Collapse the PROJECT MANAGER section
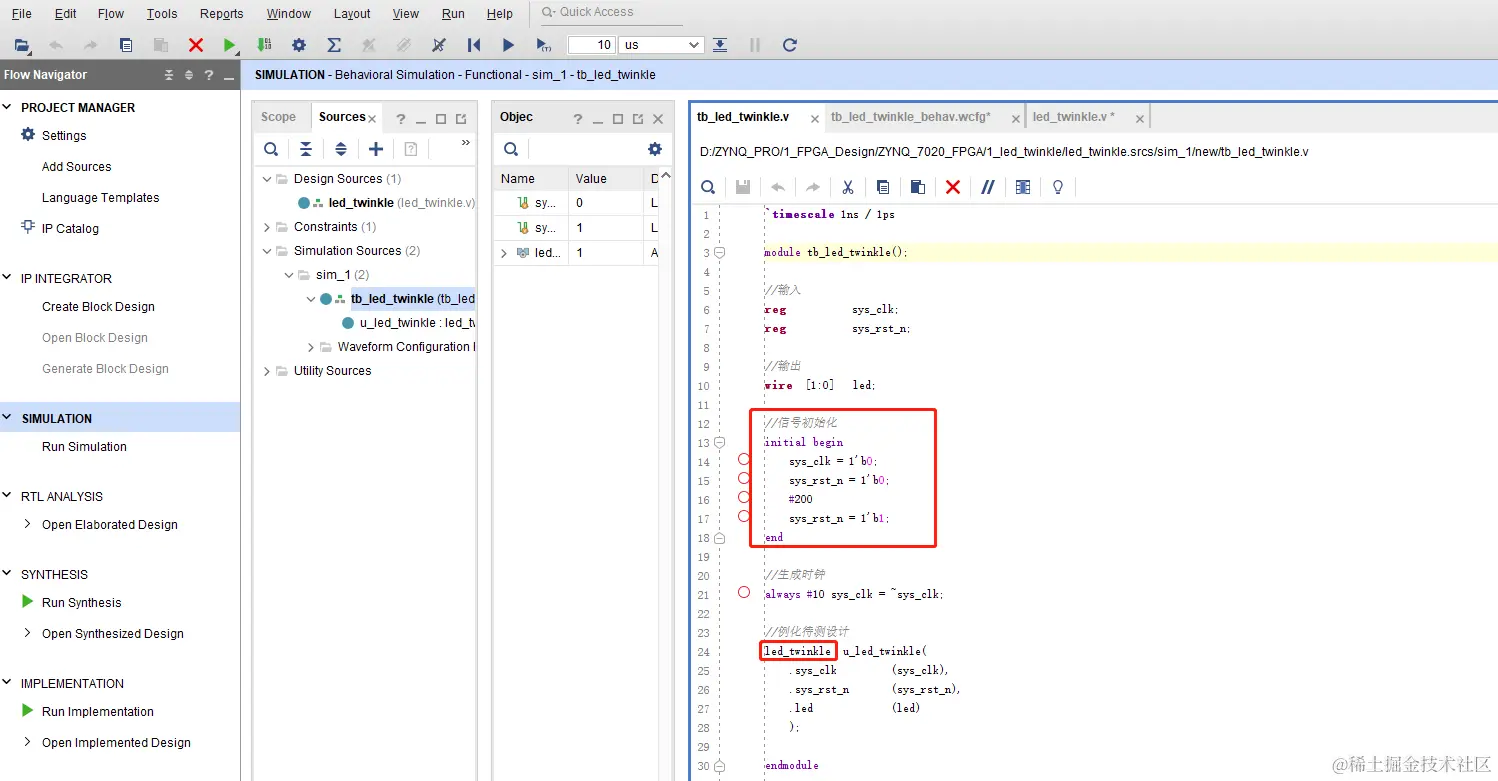The width and height of the screenshot is (1498, 781). (x=8, y=107)
